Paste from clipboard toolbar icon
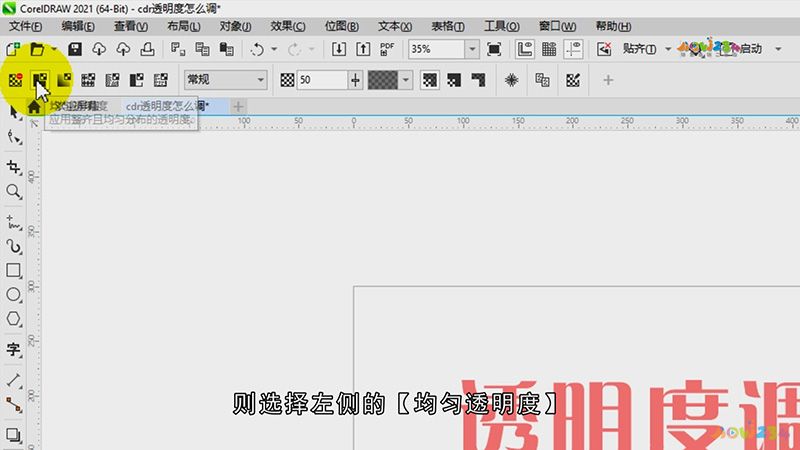The height and width of the screenshot is (450, 800). (227, 49)
